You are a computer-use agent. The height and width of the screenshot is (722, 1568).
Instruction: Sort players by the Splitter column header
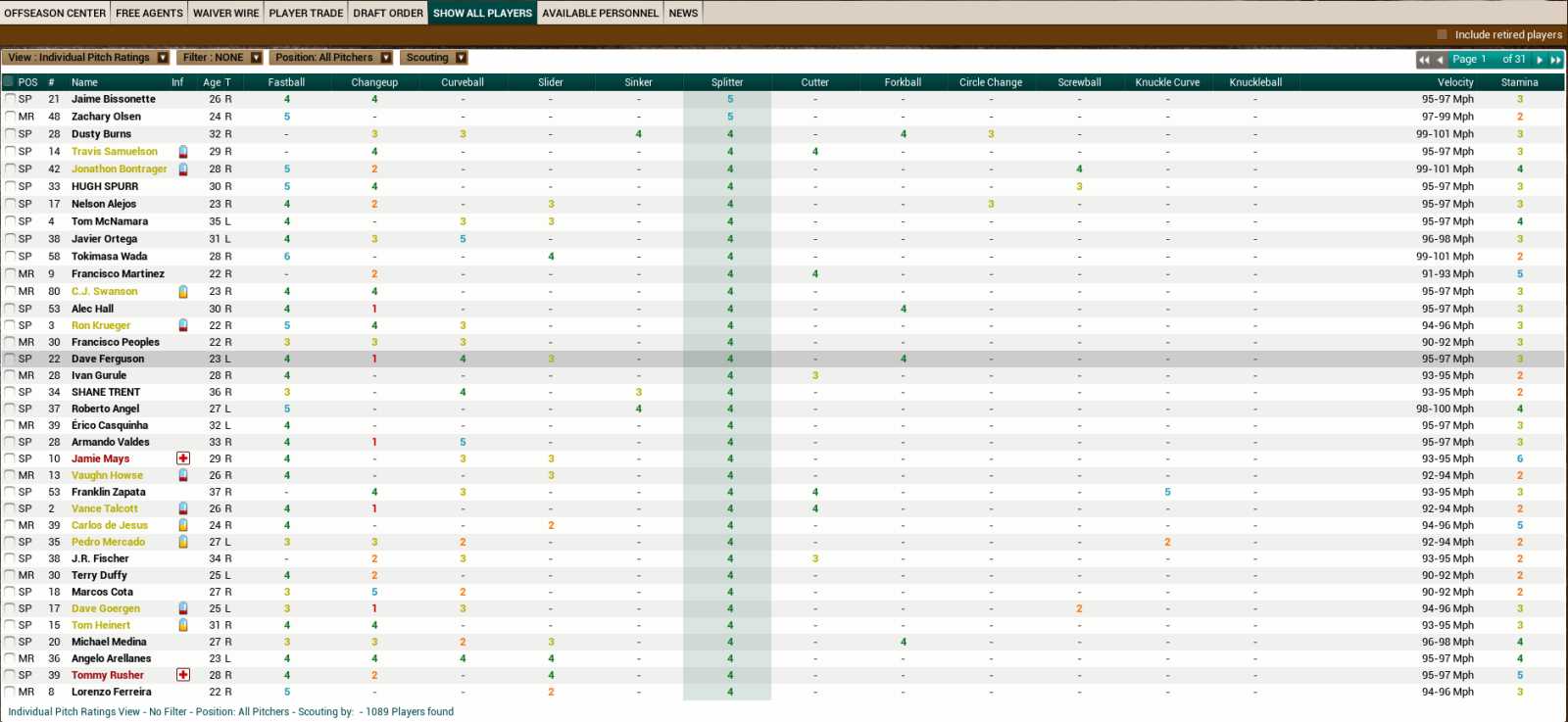tap(727, 82)
